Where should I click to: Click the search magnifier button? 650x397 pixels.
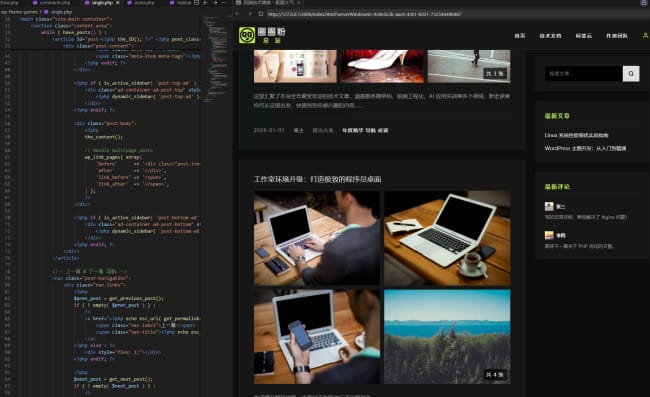tap(631, 74)
